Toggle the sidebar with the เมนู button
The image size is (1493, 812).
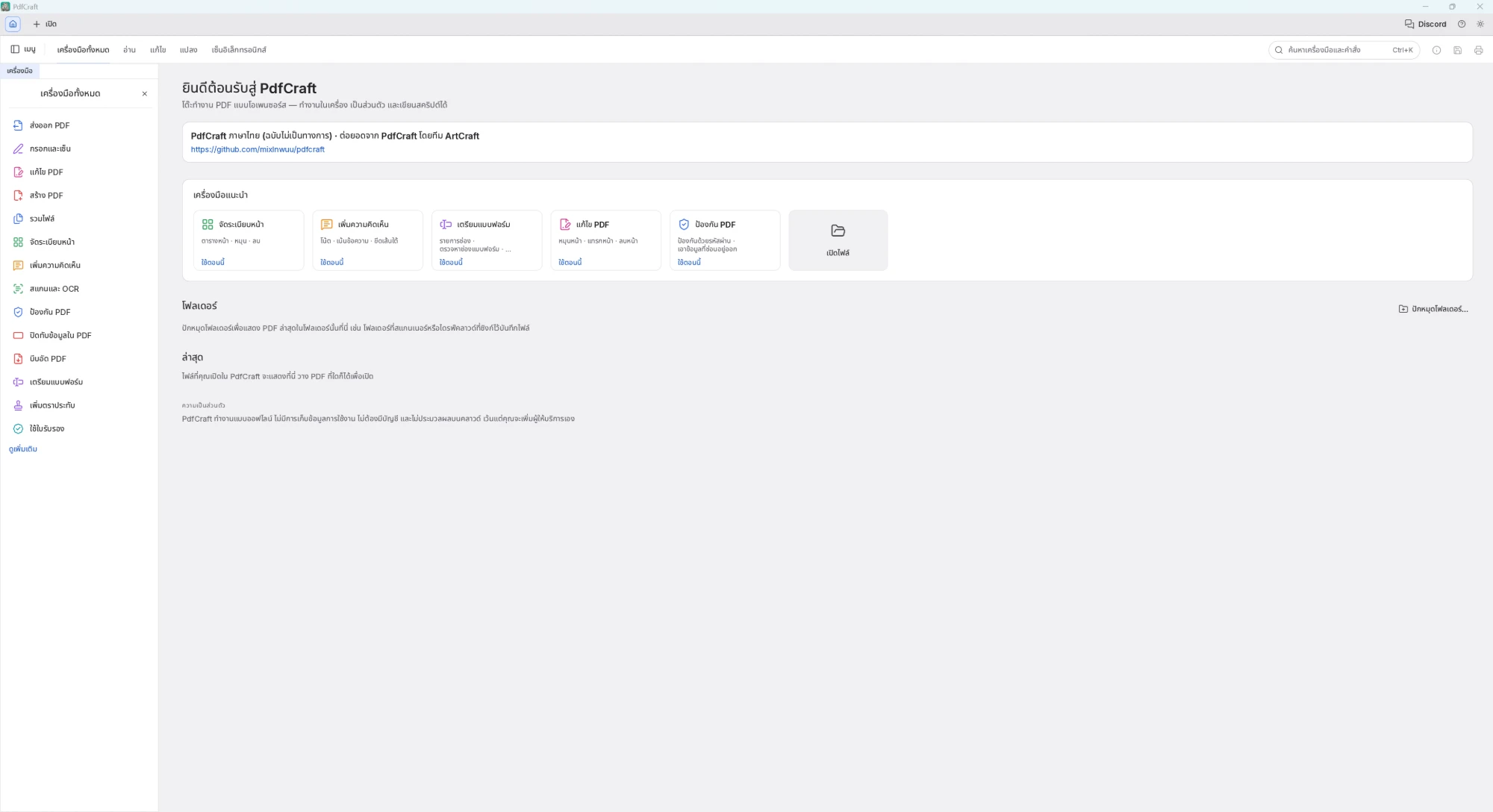pos(23,49)
